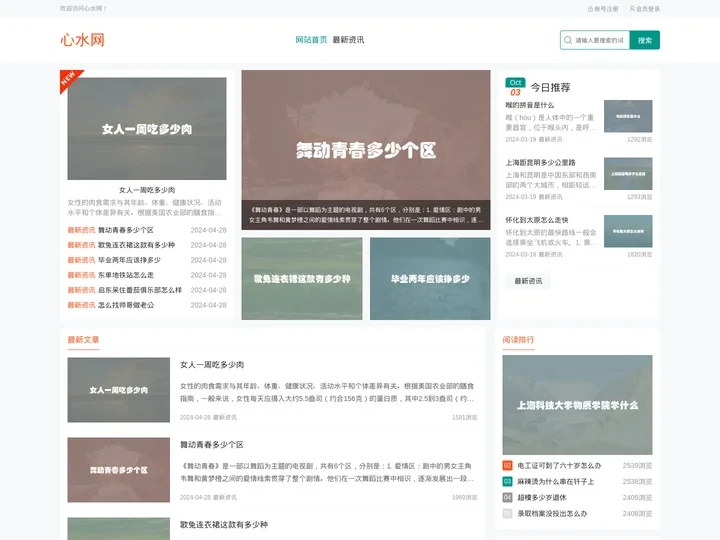
Task: Open latest articles thumbnail 女人一周吃多少肉
Action: click(x=118, y=390)
